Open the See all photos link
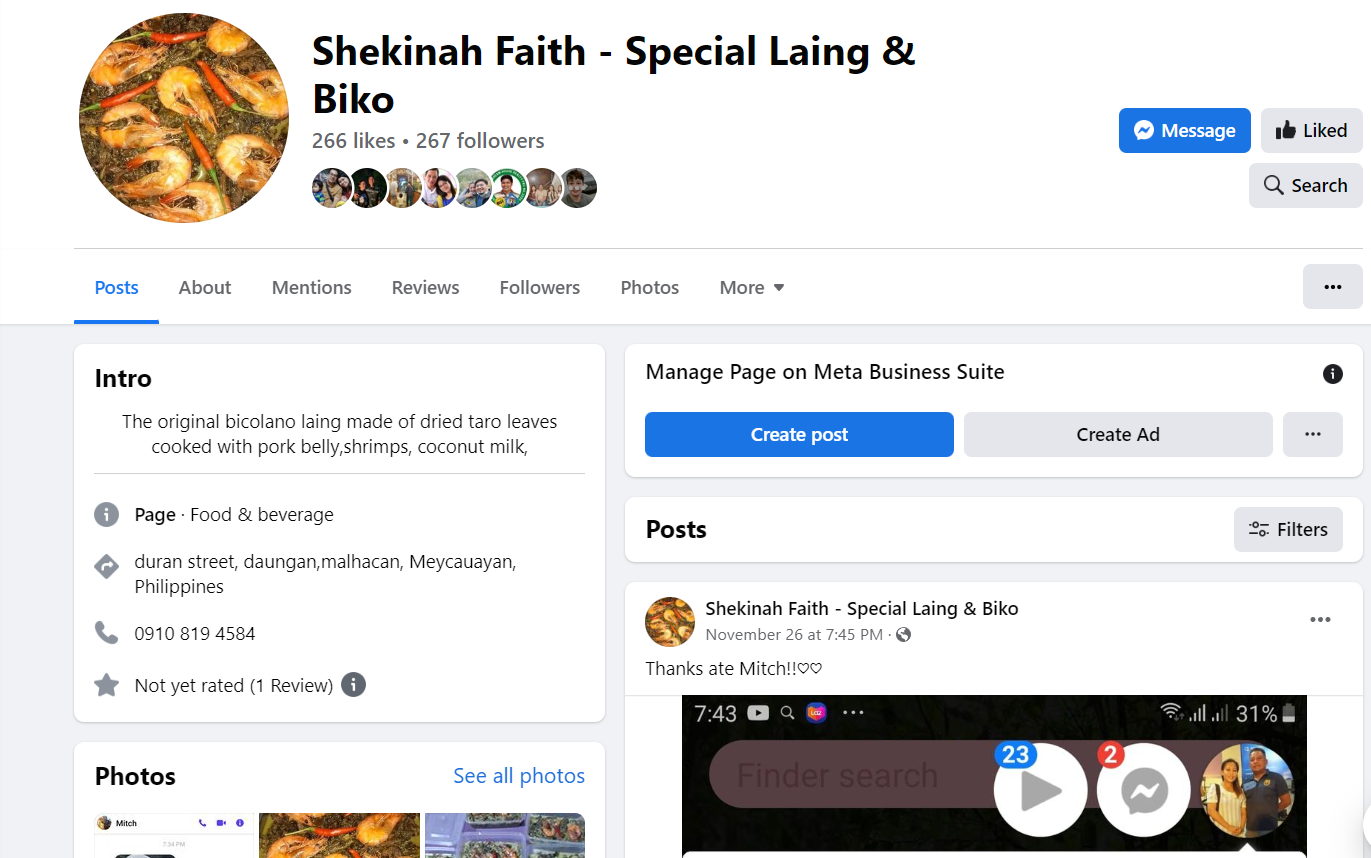 (518, 776)
